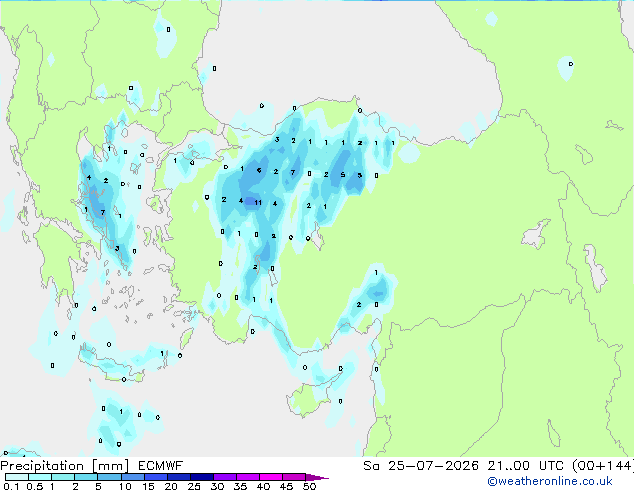Click the '30' legend scale label
This screenshot has height=490, width=634.
coord(217,486)
